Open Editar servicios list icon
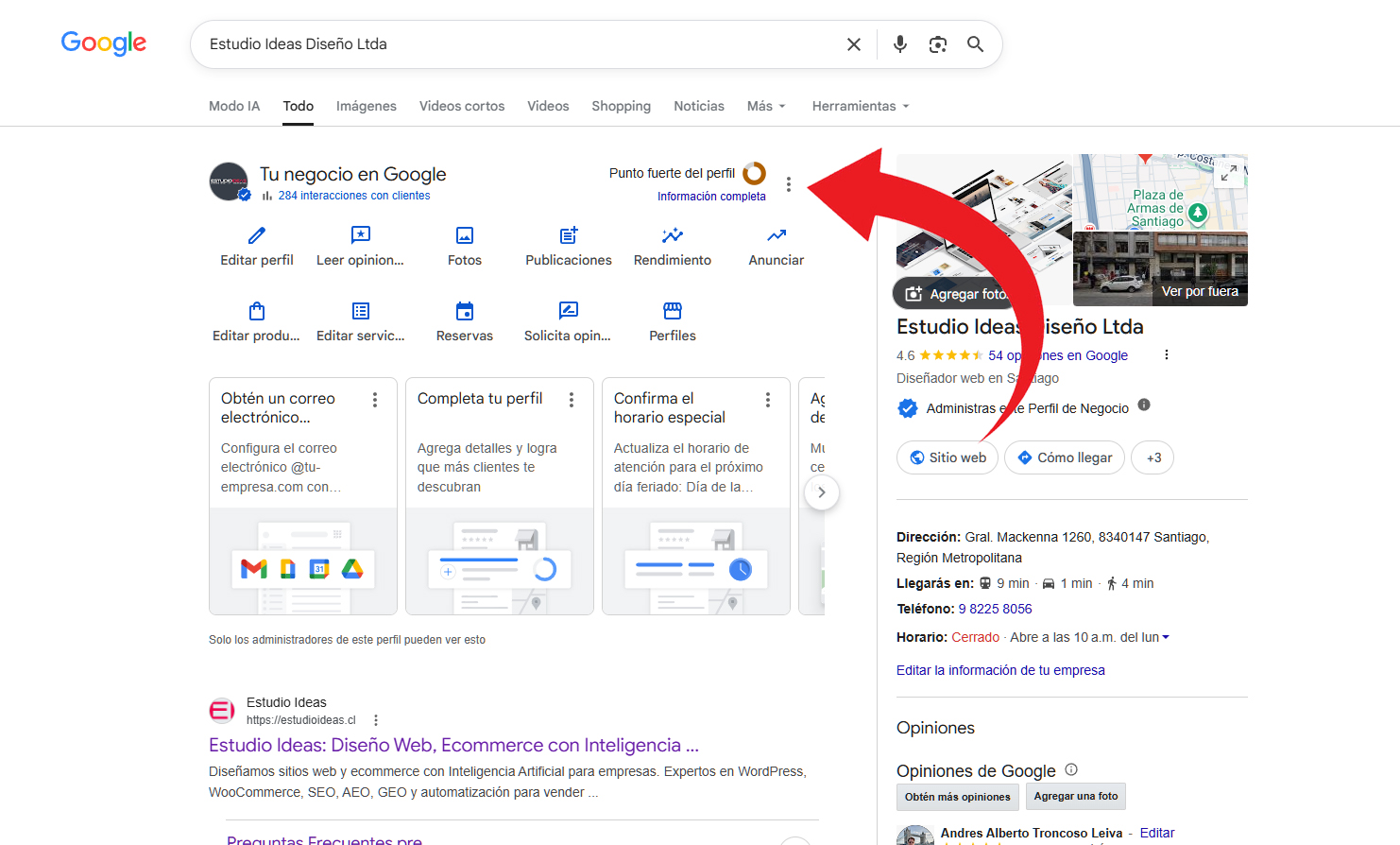1400x845 pixels. [361, 311]
